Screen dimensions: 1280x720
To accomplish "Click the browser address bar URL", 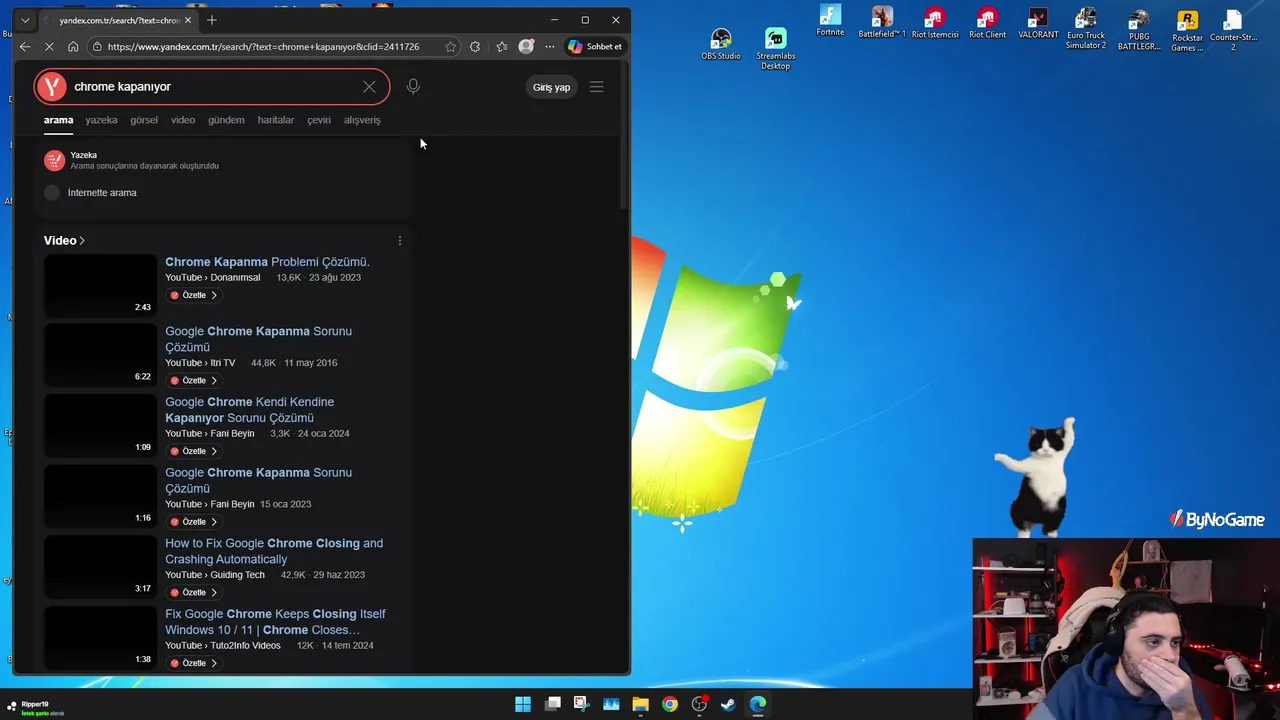I will 263,46.
